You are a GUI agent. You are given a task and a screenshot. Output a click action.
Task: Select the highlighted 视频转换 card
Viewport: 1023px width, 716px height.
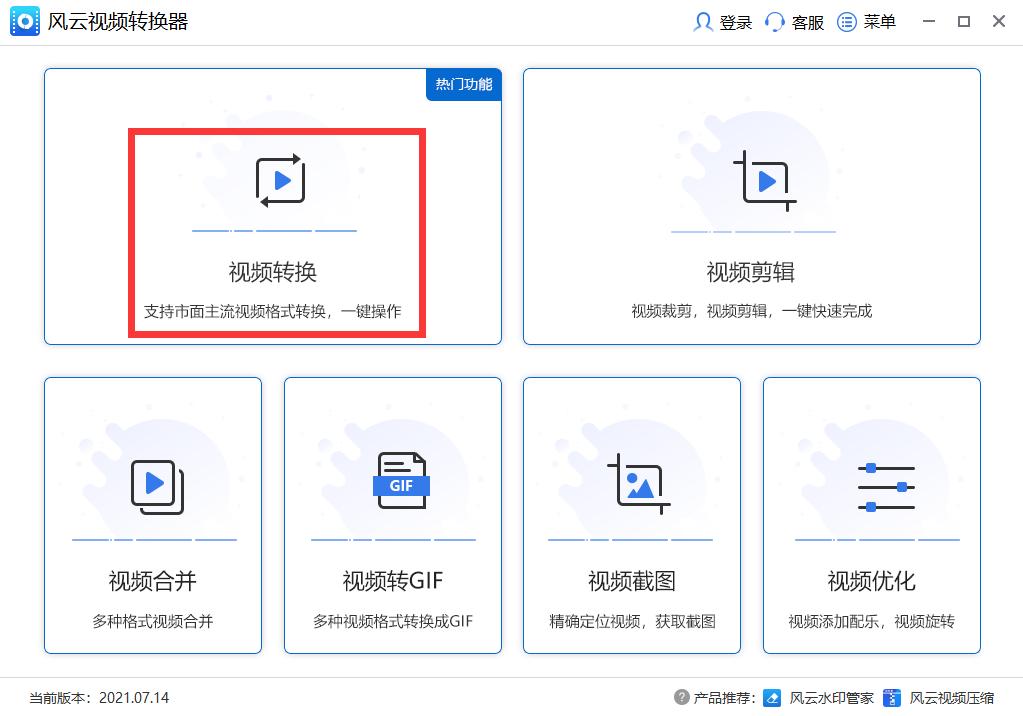tap(277, 232)
